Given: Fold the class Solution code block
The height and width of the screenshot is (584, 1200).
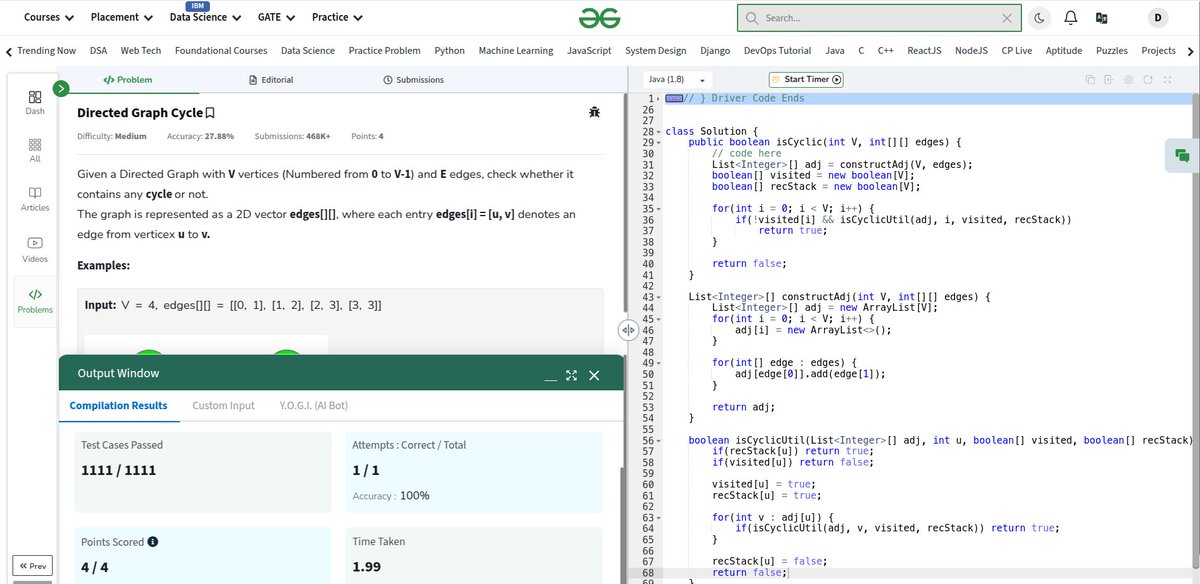Looking at the screenshot, I should point(658,132).
